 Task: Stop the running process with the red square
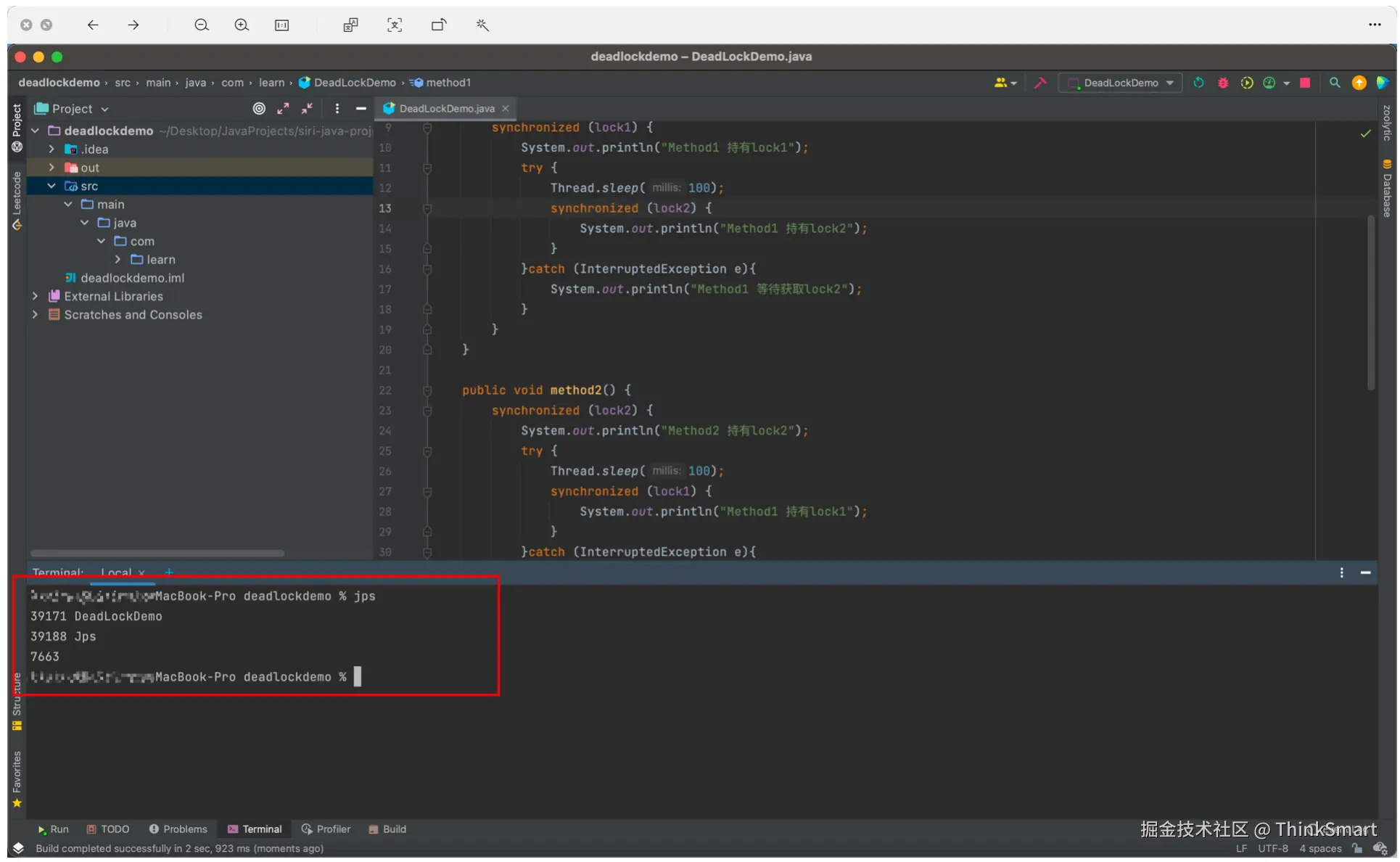pos(1305,83)
